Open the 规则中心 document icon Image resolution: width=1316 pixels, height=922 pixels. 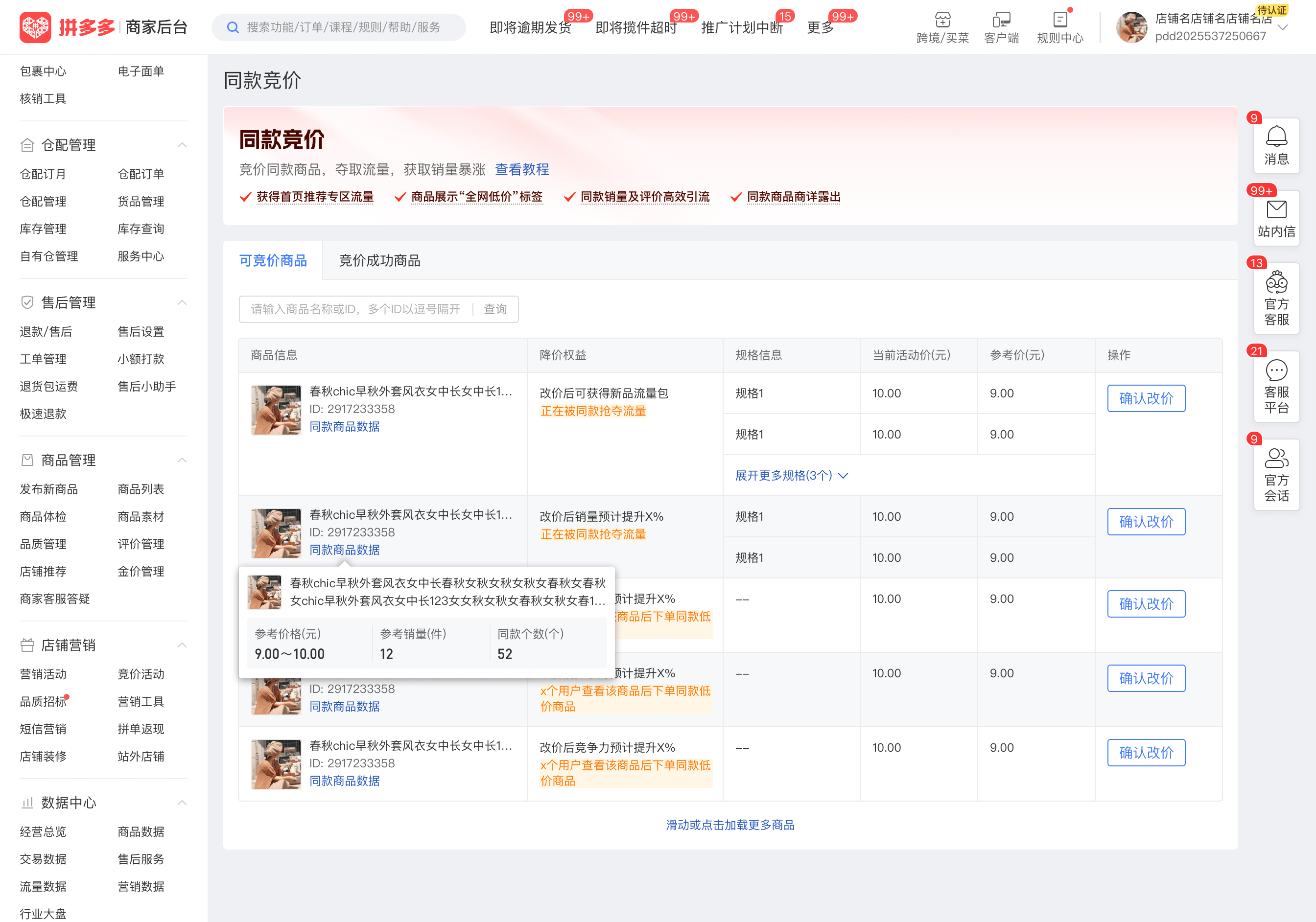click(x=1060, y=20)
